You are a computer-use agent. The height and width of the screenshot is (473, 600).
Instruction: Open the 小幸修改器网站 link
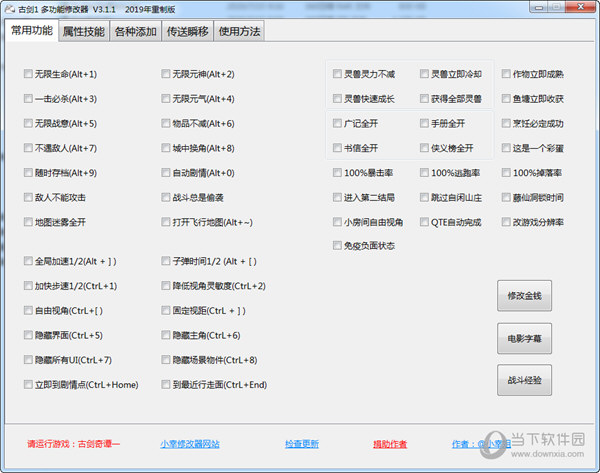[189, 444]
